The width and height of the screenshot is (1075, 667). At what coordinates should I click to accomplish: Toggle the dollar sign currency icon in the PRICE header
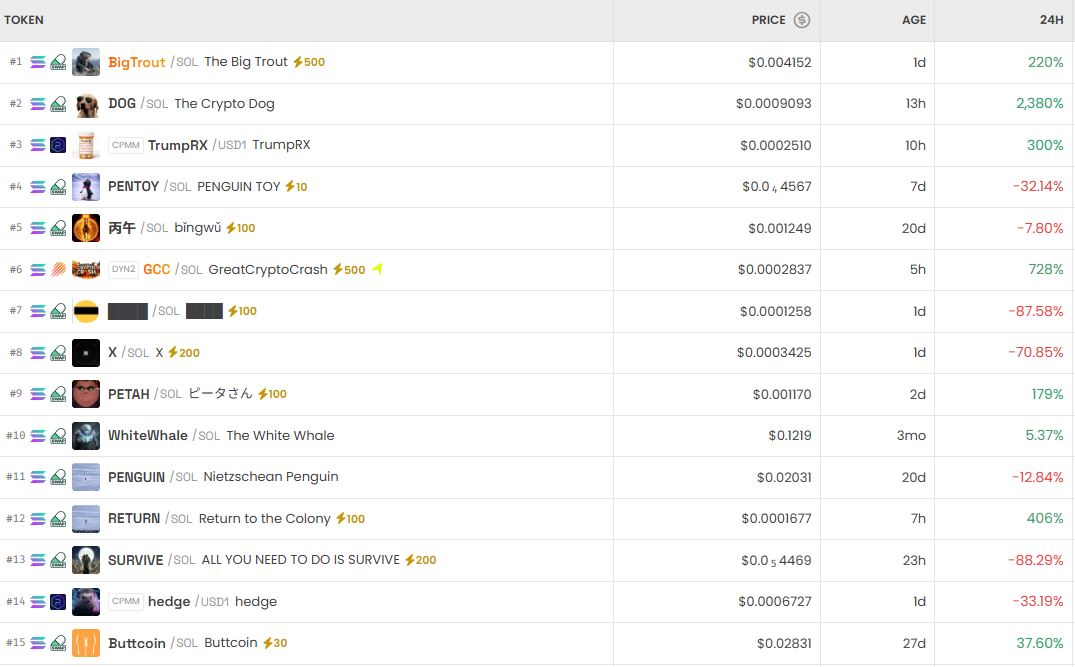click(802, 19)
